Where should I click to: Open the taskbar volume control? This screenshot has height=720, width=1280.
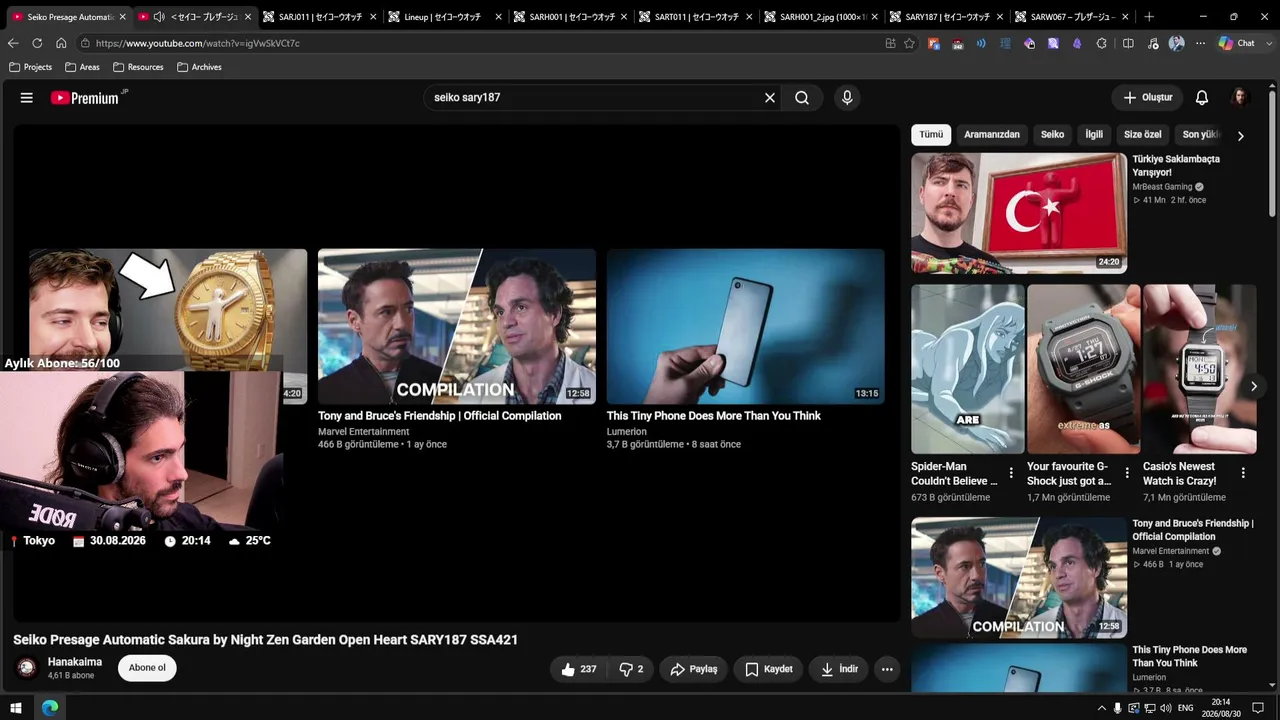[x=1166, y=708]
